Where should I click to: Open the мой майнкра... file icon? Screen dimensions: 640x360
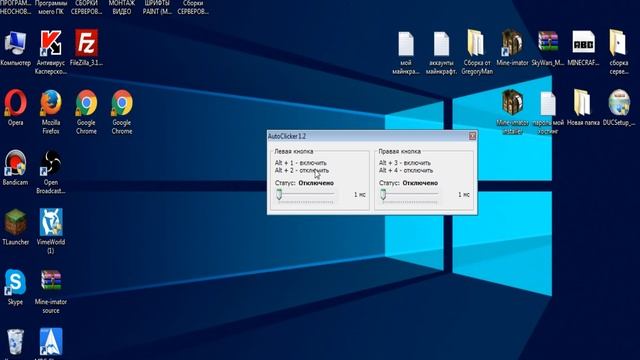pos(406,44)
